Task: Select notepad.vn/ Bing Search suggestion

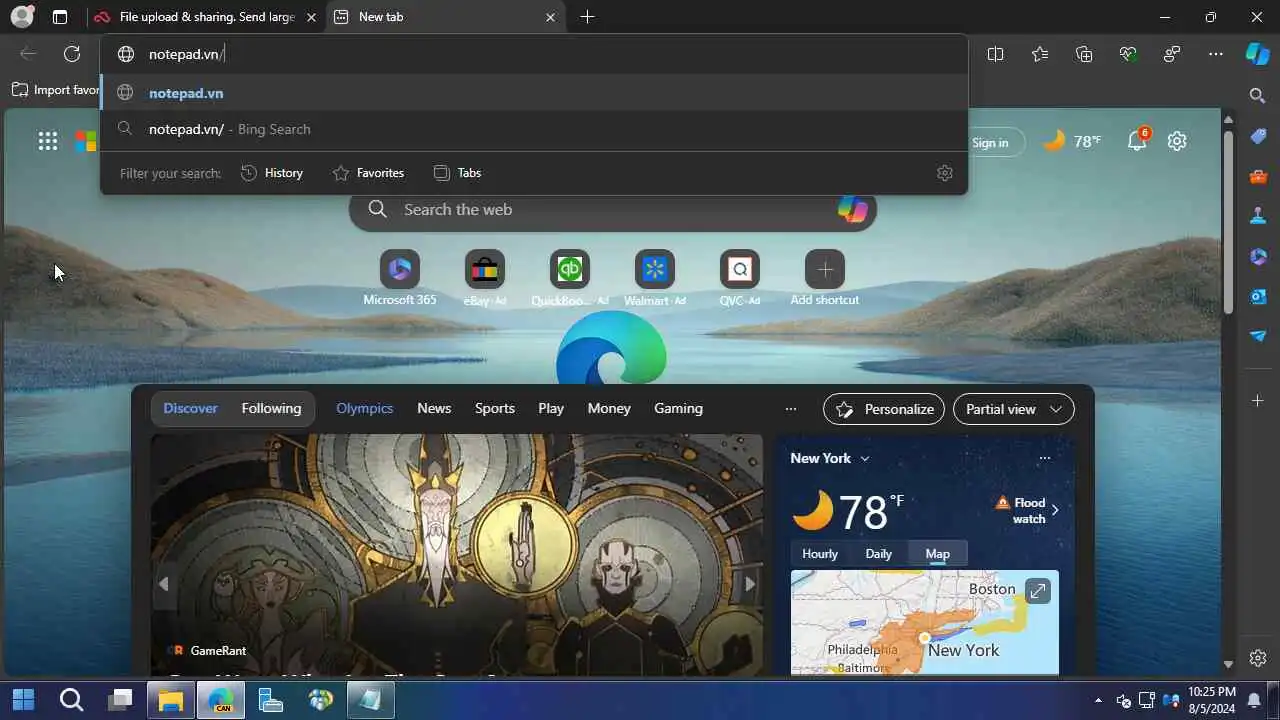Action: 534,129
